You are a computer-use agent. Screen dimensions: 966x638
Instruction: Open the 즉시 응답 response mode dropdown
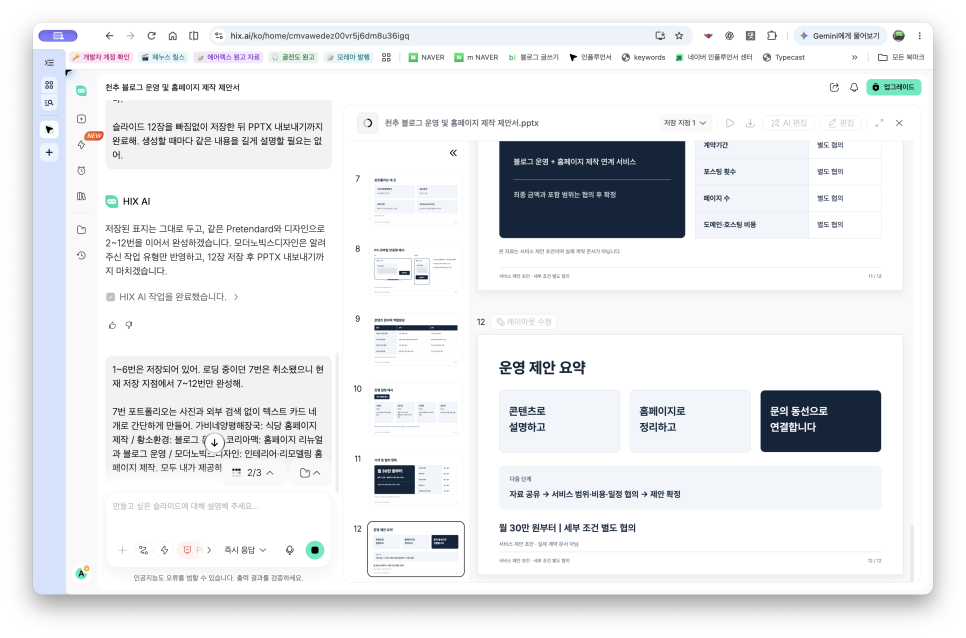point(245,550)
